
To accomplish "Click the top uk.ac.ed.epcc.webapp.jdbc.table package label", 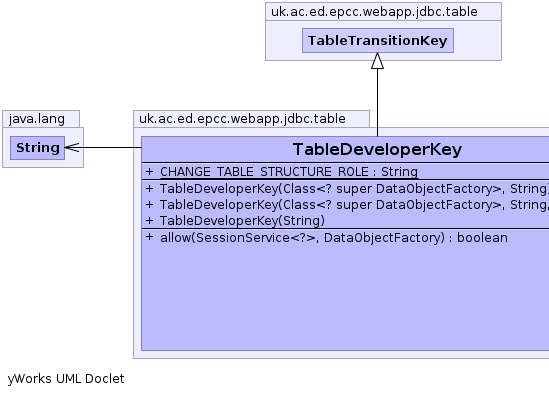I will tap(374, 12).
